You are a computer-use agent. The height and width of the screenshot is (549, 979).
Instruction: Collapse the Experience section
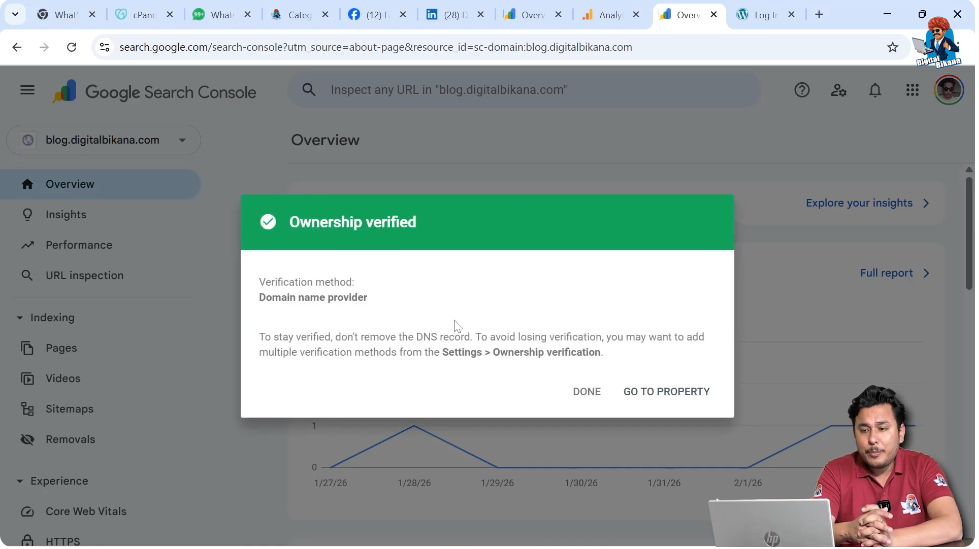coord(19,482)
